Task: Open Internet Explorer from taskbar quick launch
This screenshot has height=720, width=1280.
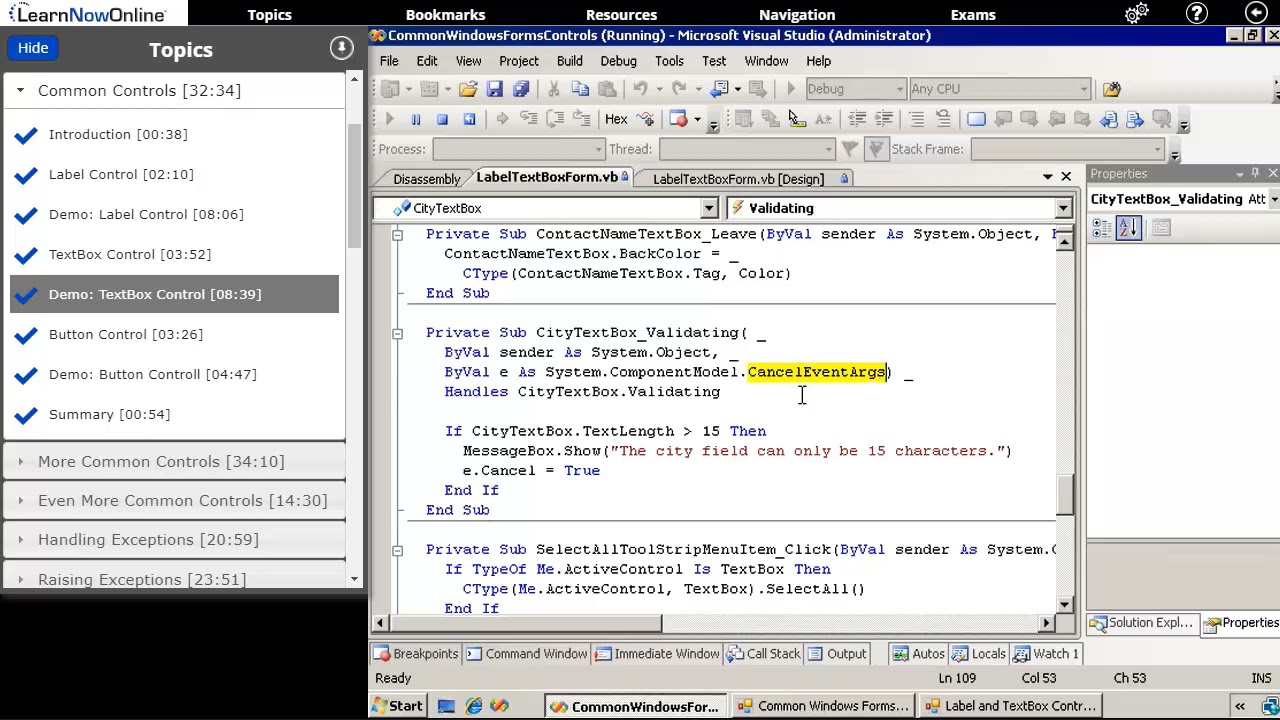Action: coord(473,706)
